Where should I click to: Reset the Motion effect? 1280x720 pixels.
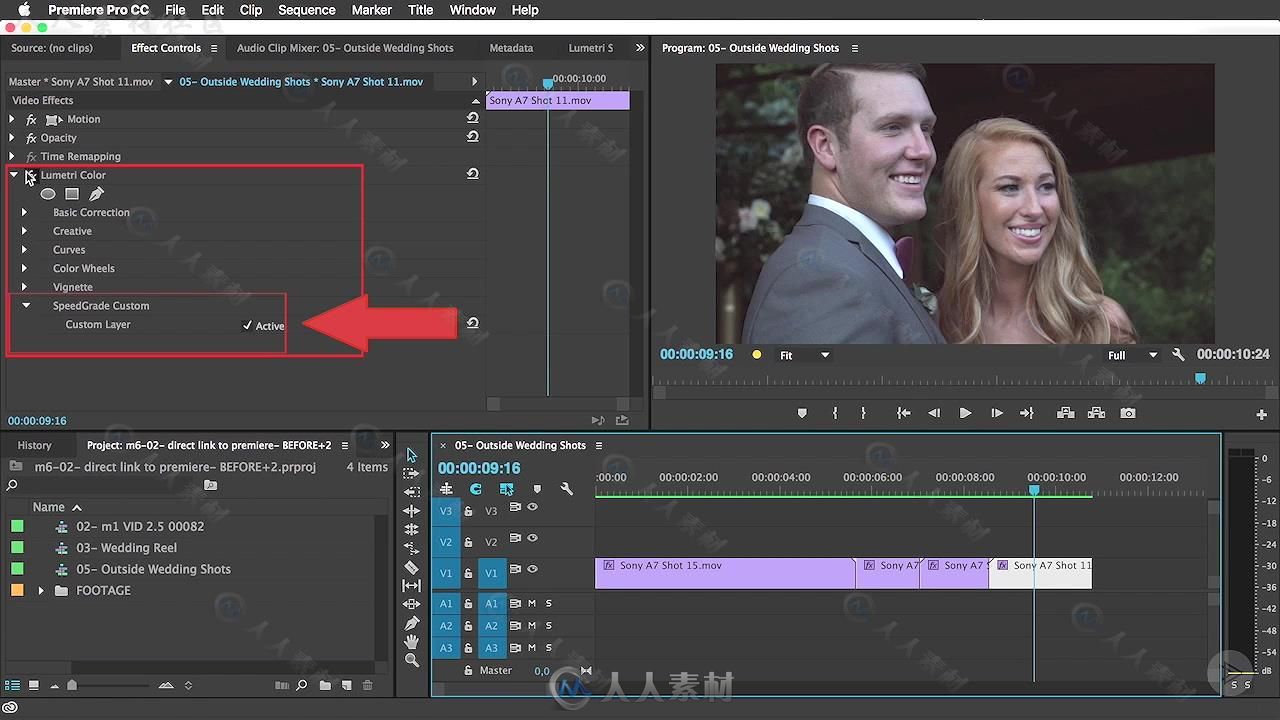click(x=472, y=118)
